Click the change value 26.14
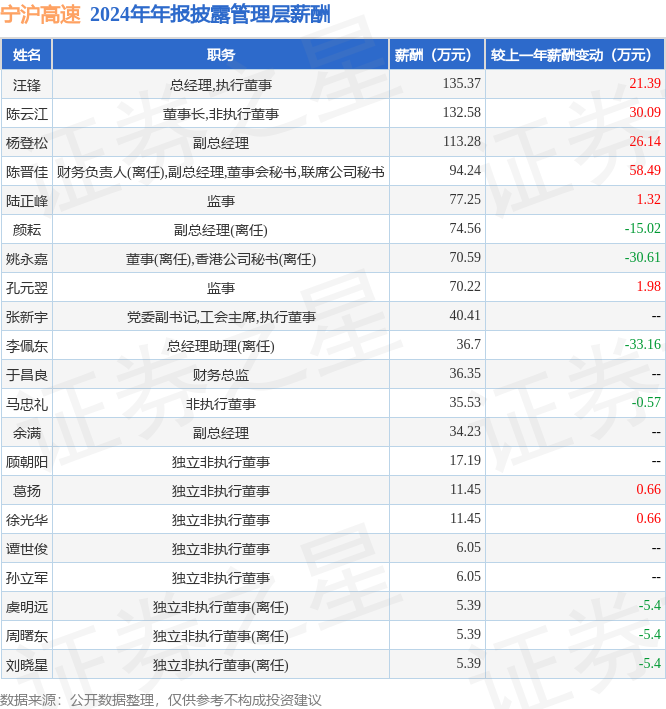666x709 pixels. [645, 141]
